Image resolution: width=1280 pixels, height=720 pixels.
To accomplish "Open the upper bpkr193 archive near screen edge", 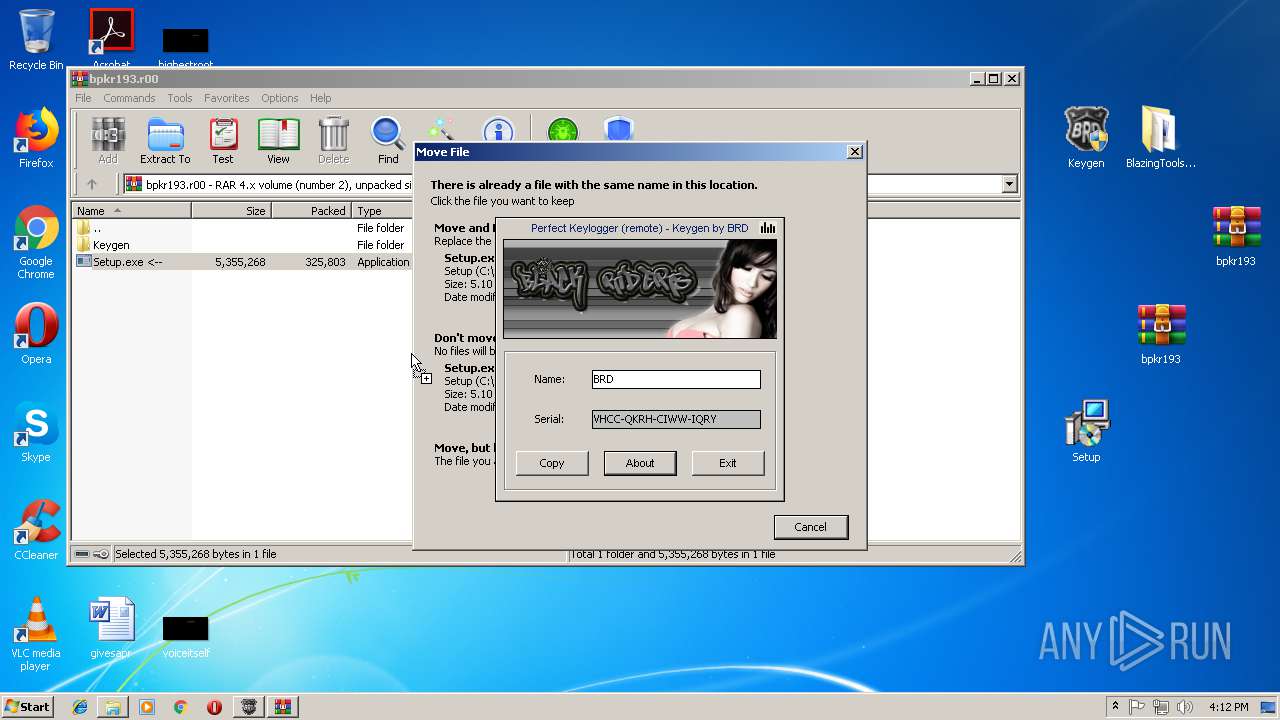I will pos(1236,236).
